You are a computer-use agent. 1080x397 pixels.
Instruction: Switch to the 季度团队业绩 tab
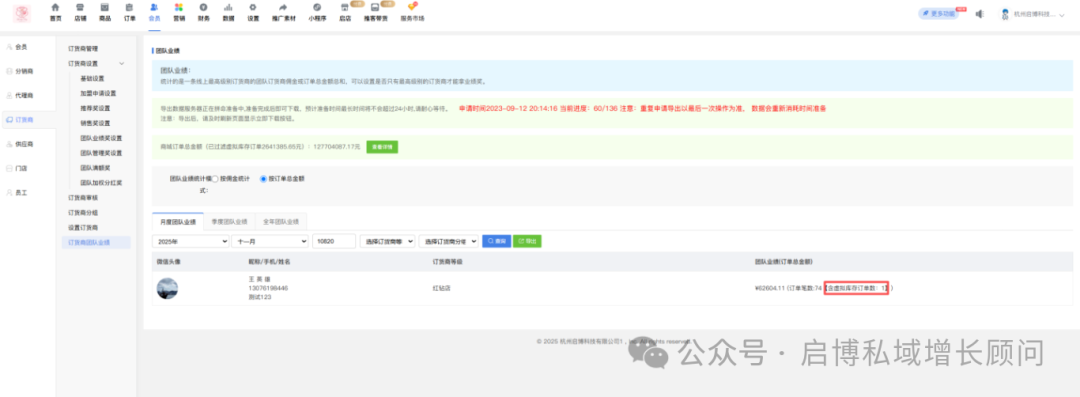[229, 222]
